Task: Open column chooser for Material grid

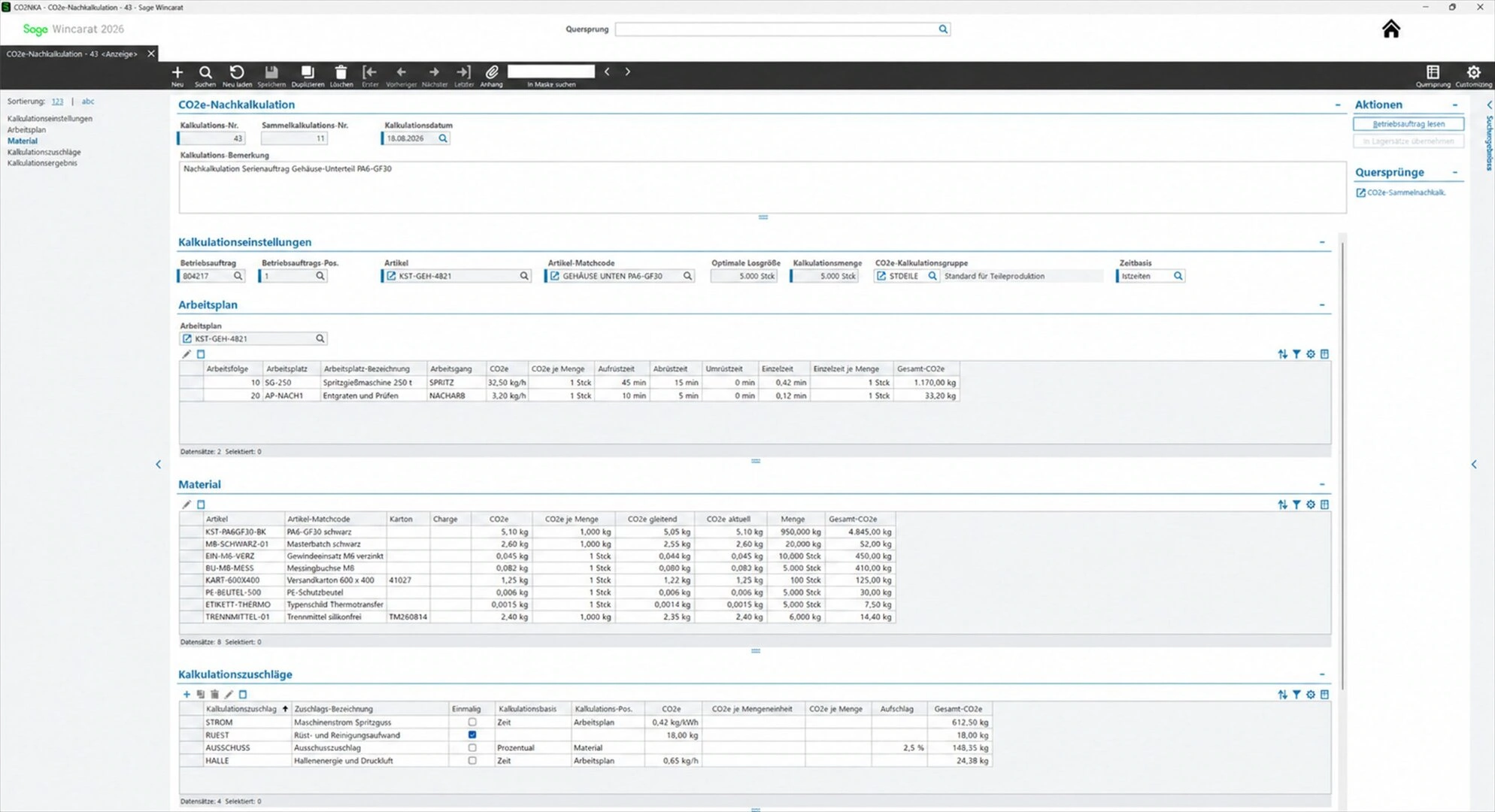Action: pos(1325,504)
